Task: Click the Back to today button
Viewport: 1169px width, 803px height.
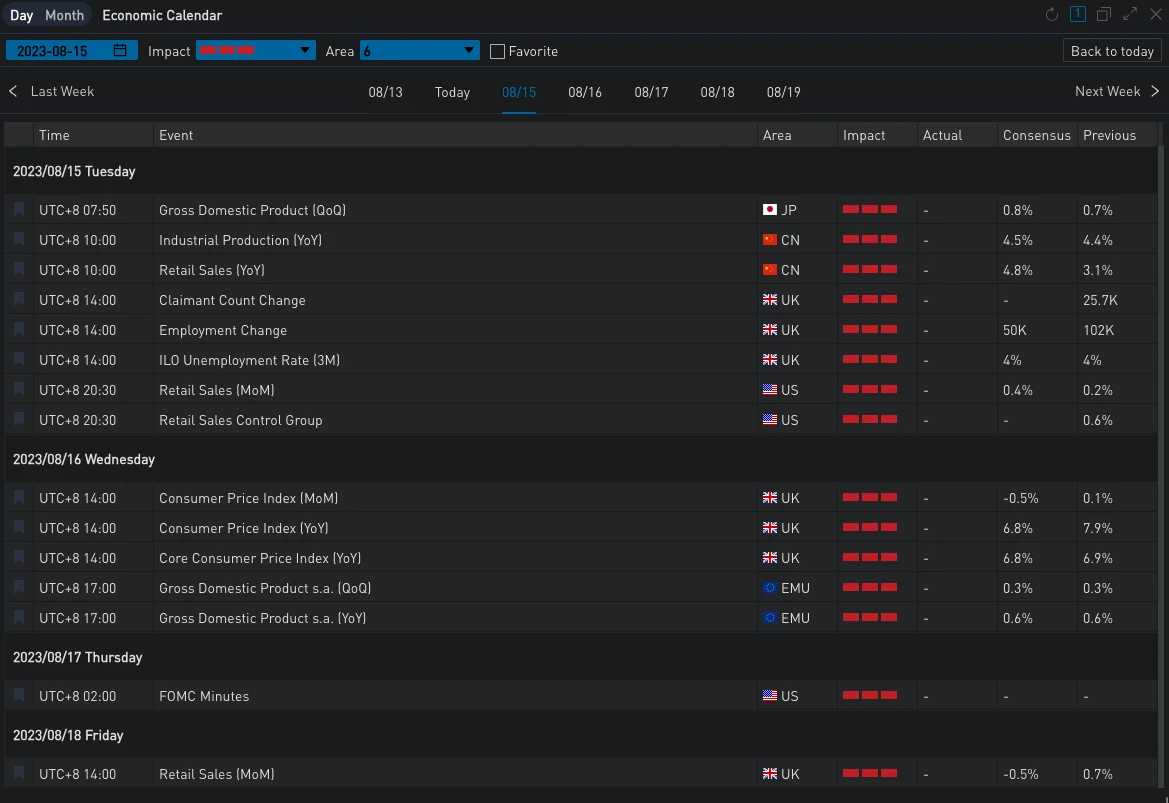Action: point(1112,51)
